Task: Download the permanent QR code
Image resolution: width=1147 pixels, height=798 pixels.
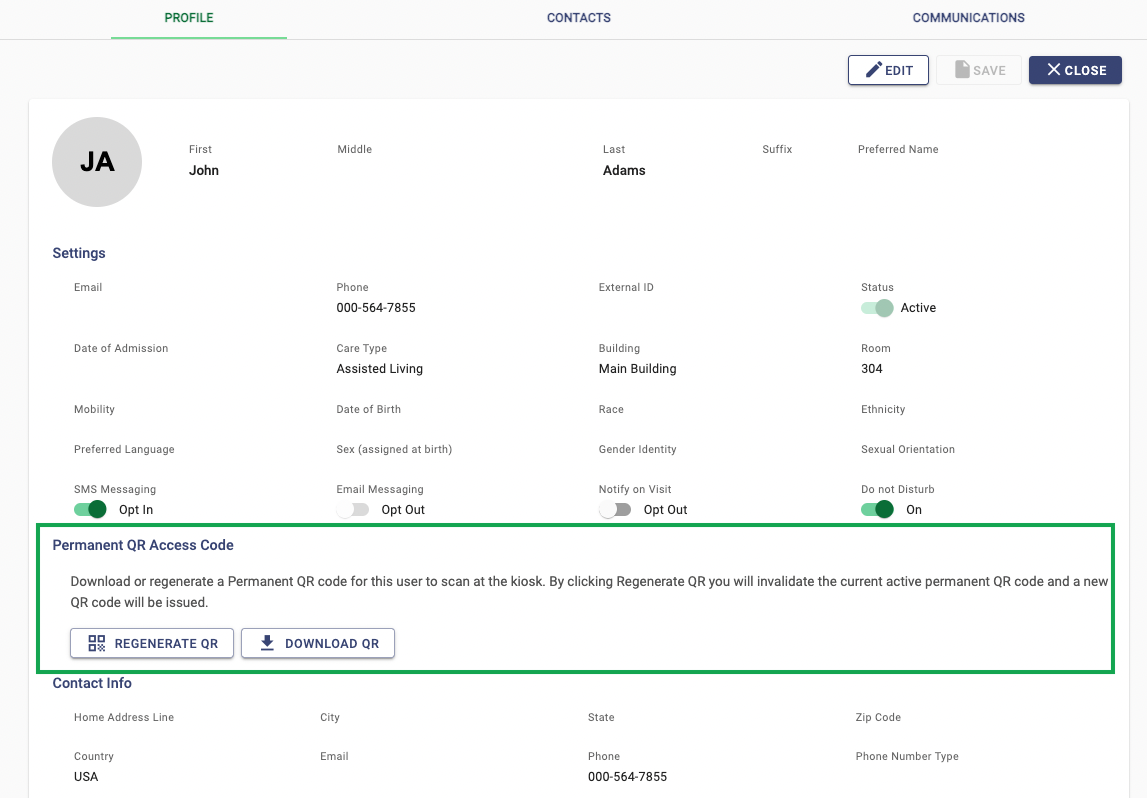Action: 318,643
